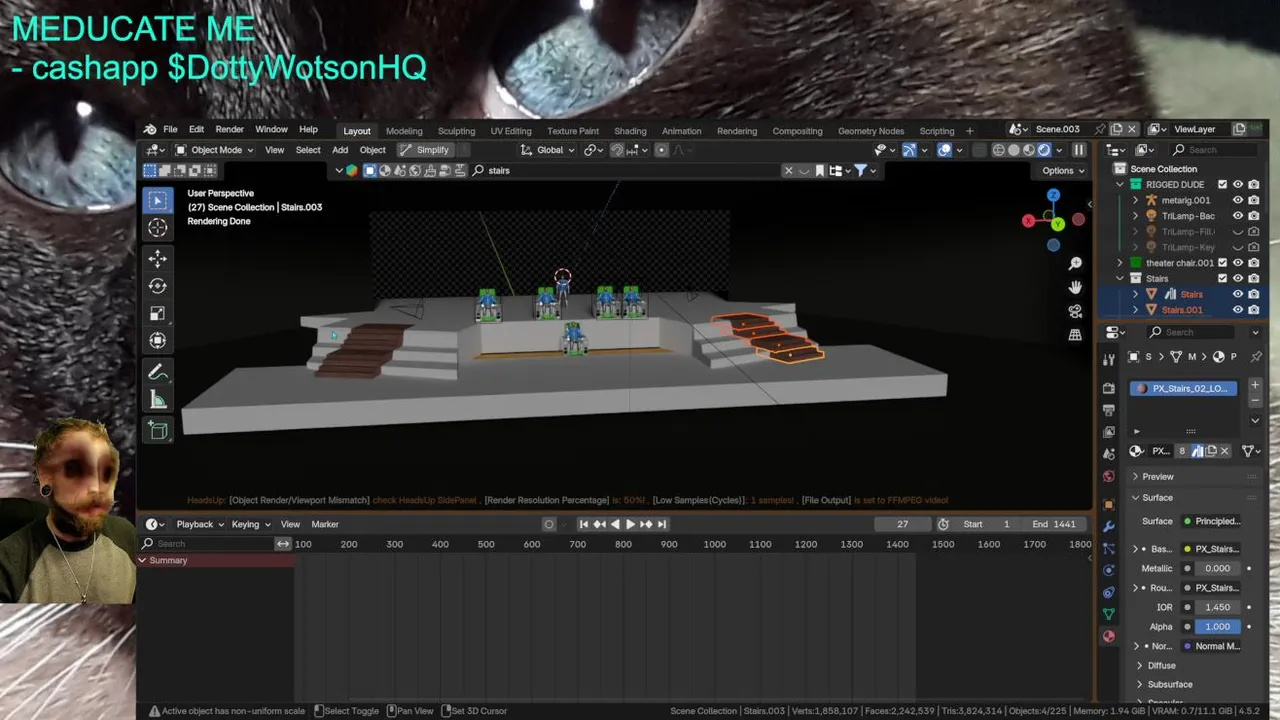Open the Physics properties tab
1280x720 pixels.
coord(1108,571)
